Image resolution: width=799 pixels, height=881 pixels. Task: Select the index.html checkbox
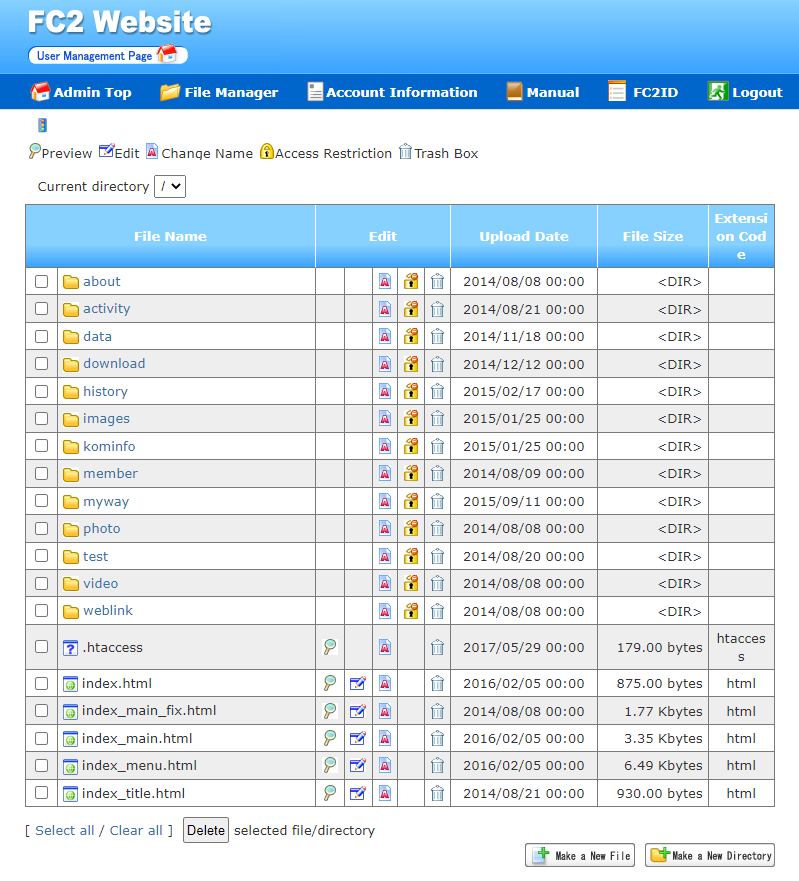[42, 683]
